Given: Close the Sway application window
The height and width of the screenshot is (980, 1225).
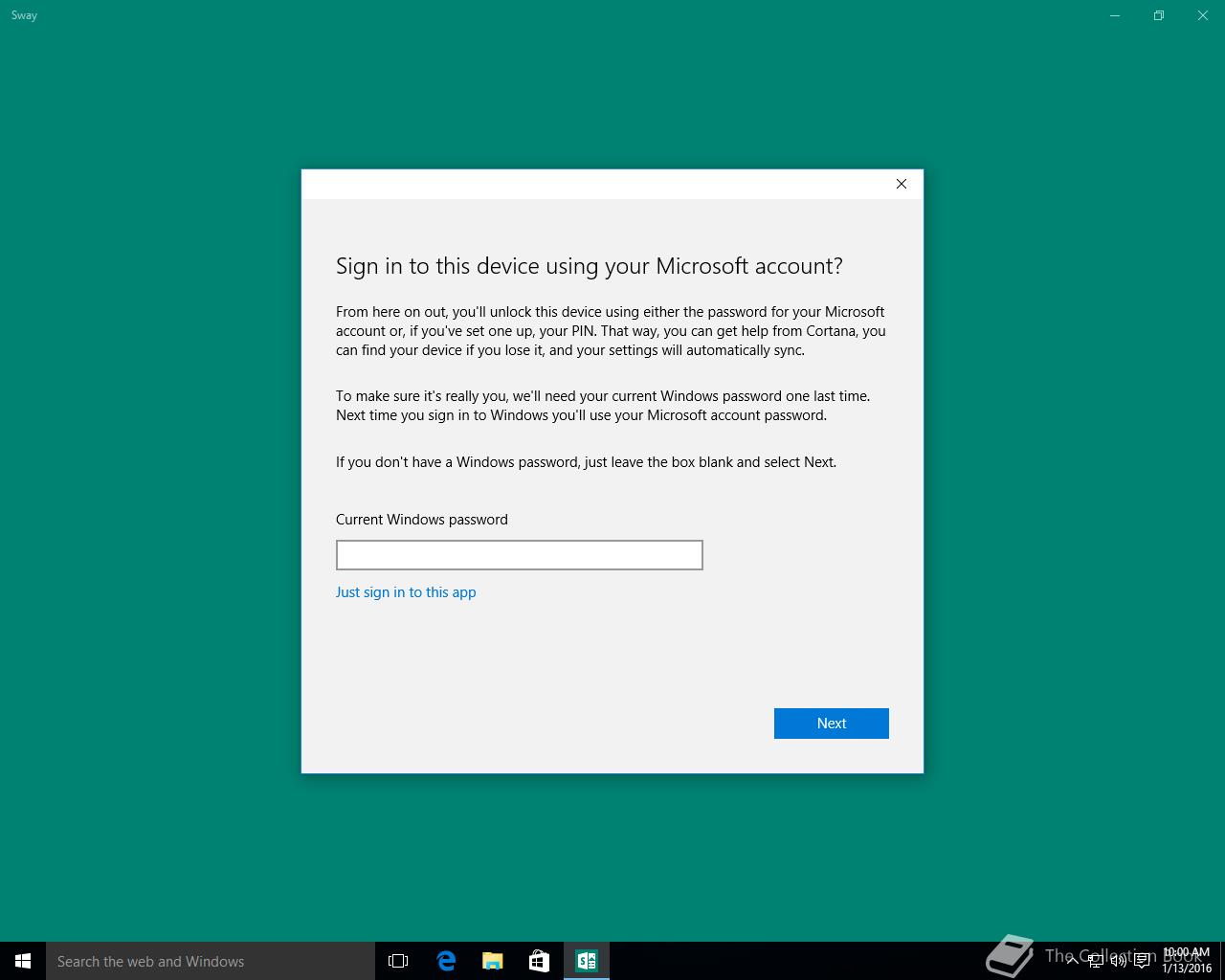Looking at the screenshot, I should tap(1203, 15).
